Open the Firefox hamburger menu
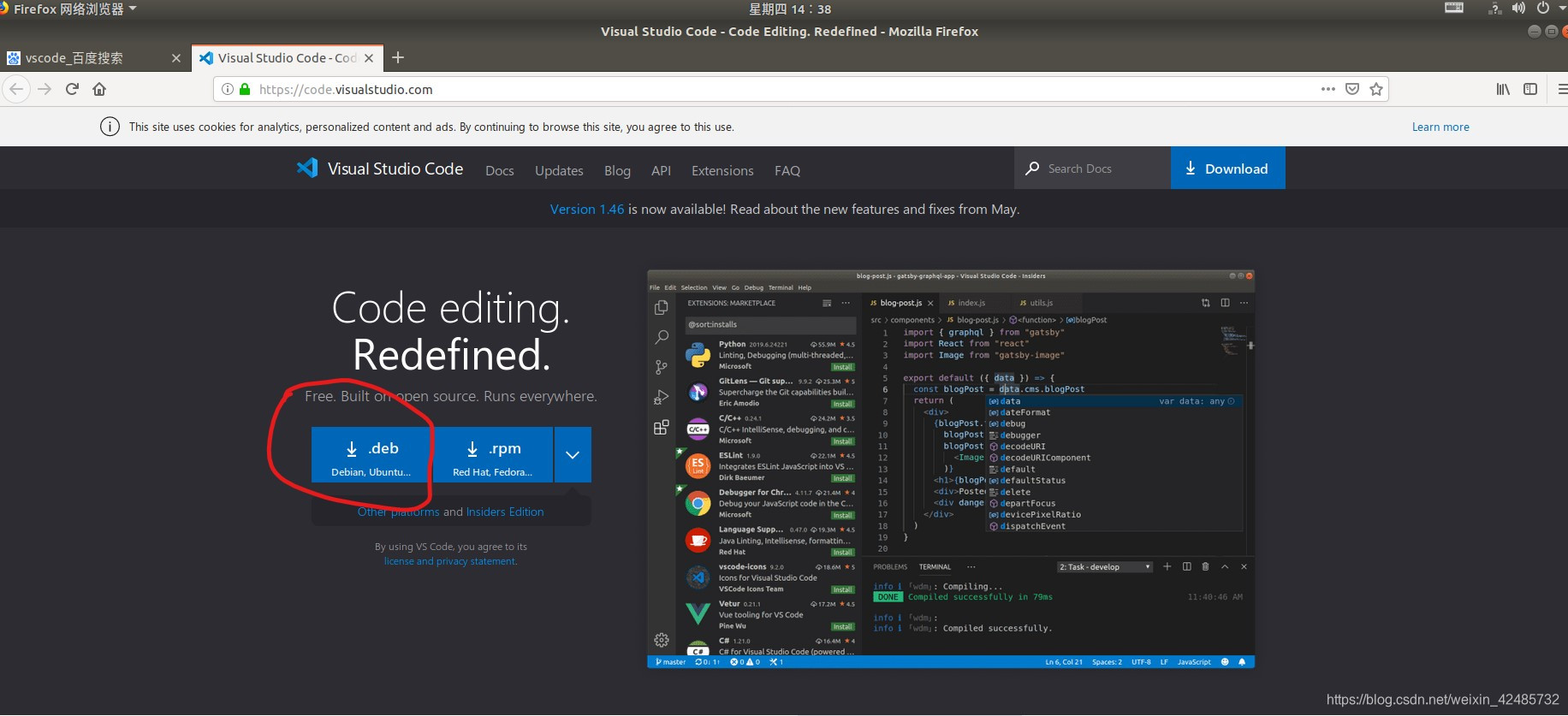This screenshot has width=1568, height=716. click(x=1562, y=89)
